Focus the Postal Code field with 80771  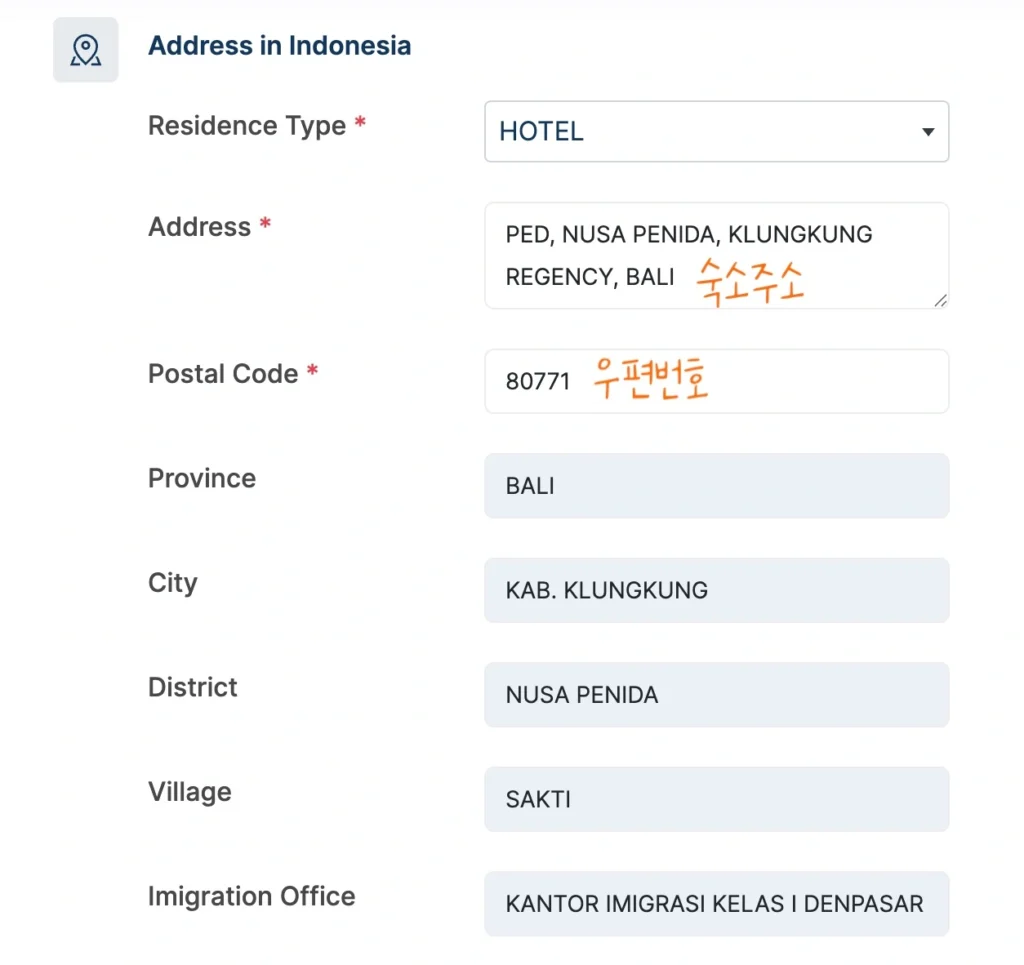(x=716, y=381)
